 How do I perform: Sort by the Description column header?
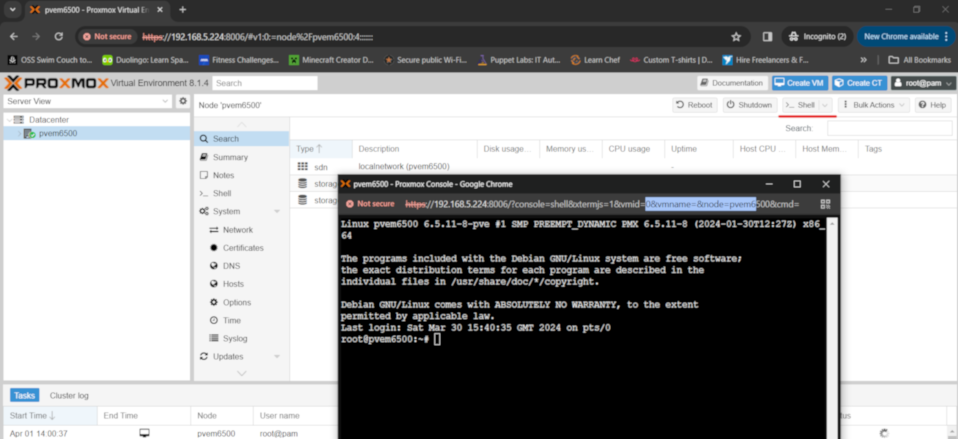tap(415, 149)
